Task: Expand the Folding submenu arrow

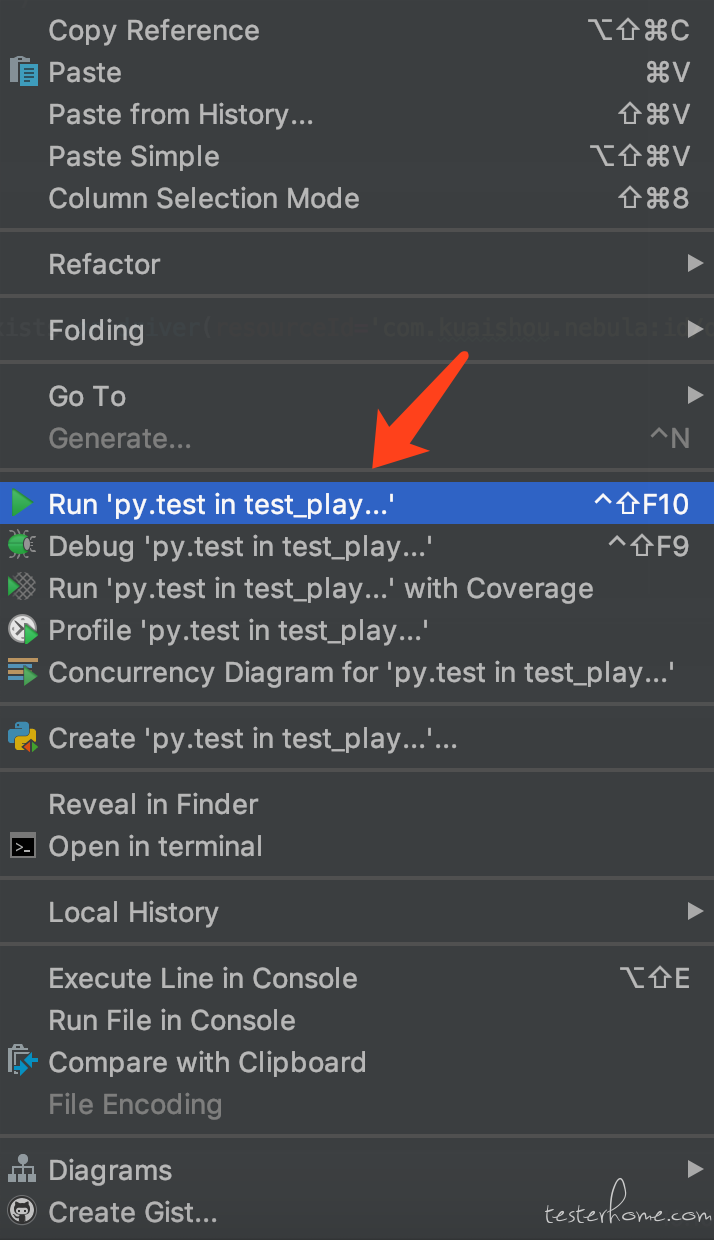Action: [695, 330]
